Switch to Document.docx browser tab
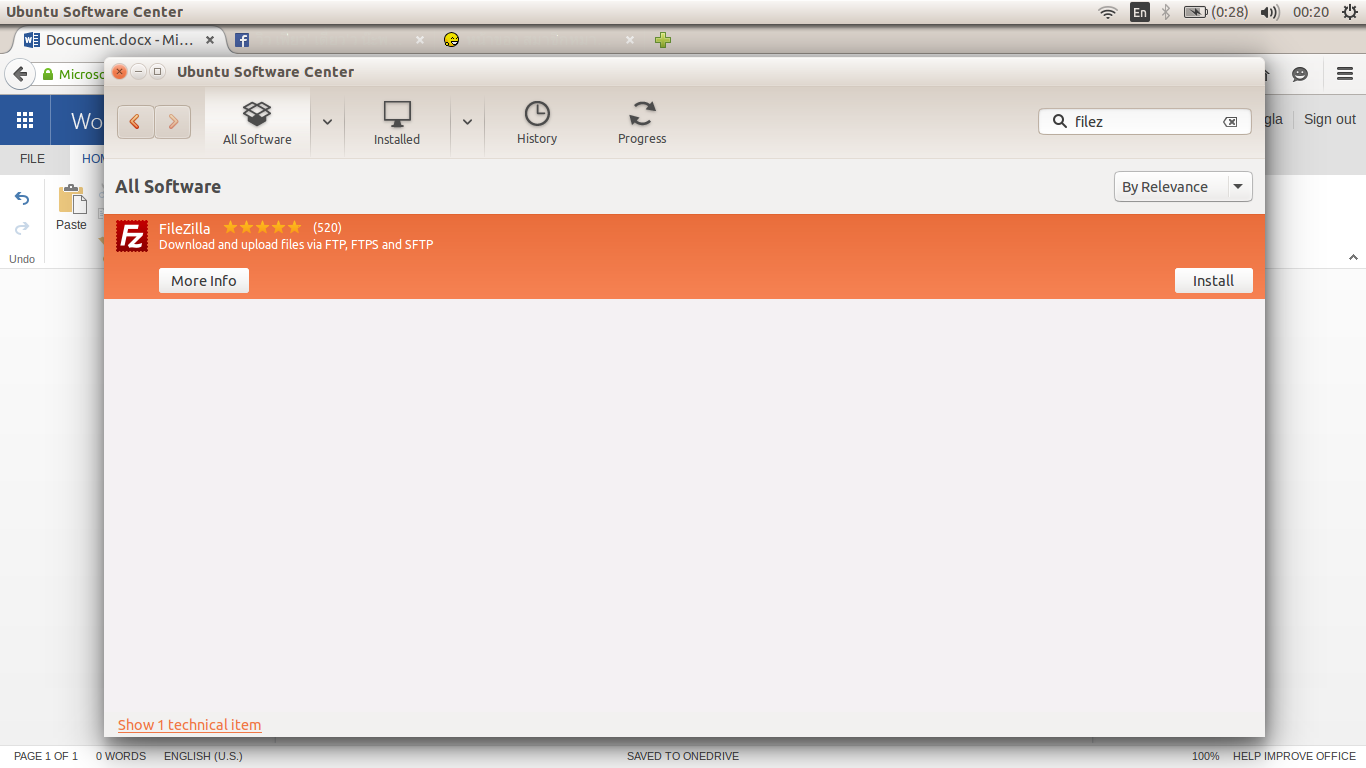The width and height of the screenshot is (1366, 768). (119, 40)
